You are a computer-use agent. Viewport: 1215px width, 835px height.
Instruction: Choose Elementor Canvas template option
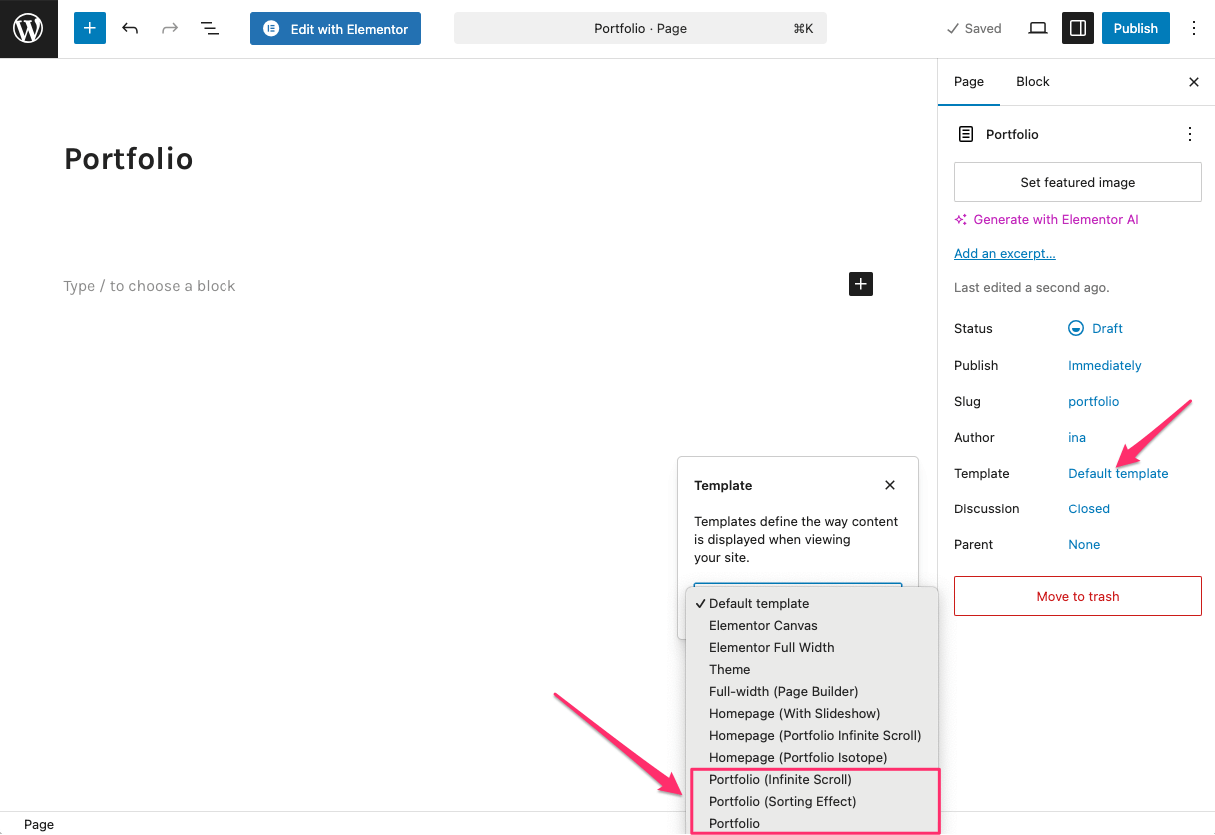pos(763,625)
